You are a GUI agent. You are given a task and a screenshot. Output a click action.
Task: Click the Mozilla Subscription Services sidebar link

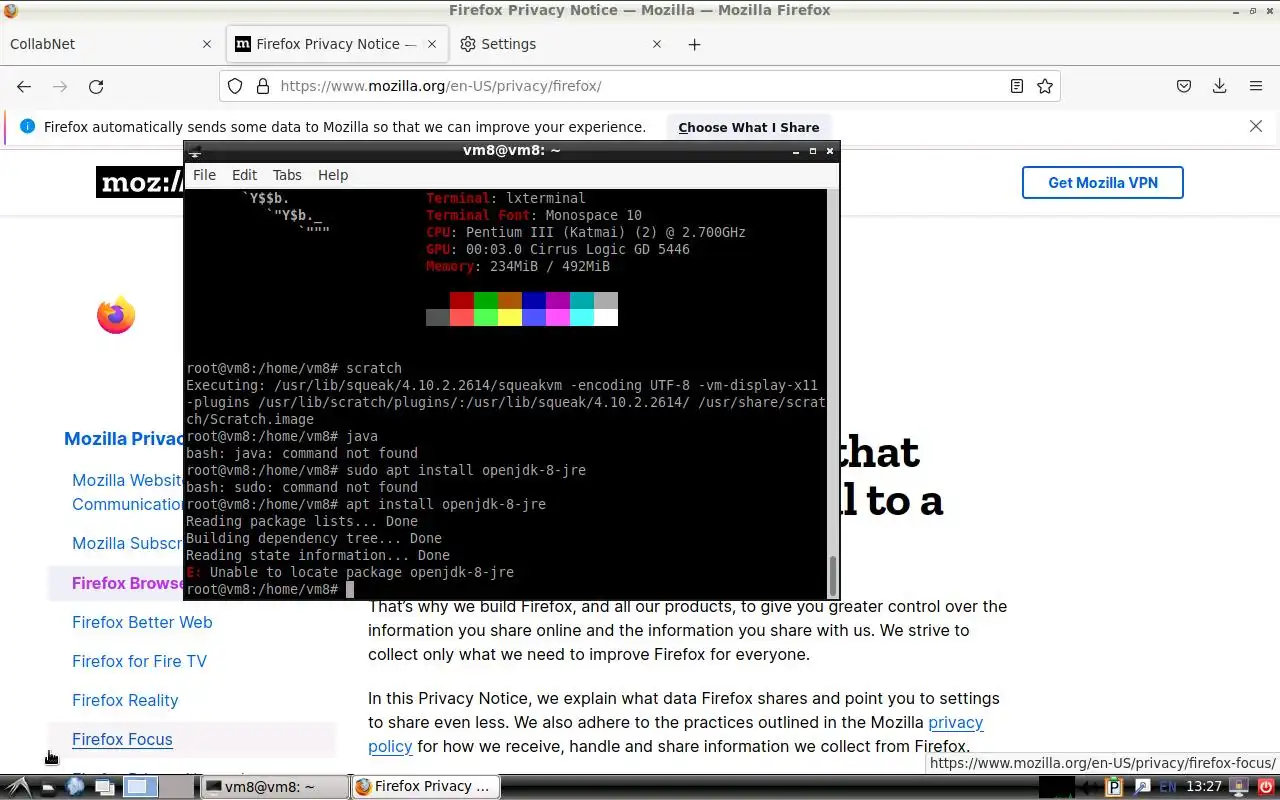pyautogui.click(x=127, y=544)
